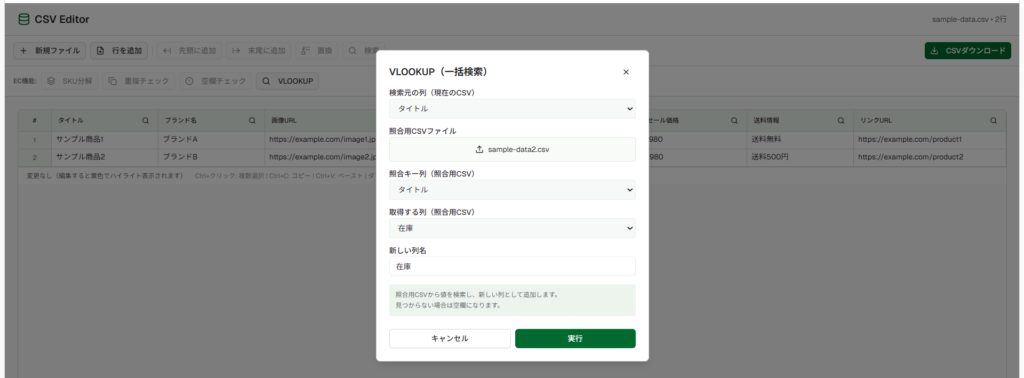
Task: Click search icon in ブランド名 column header
Action: coord(252,121)
